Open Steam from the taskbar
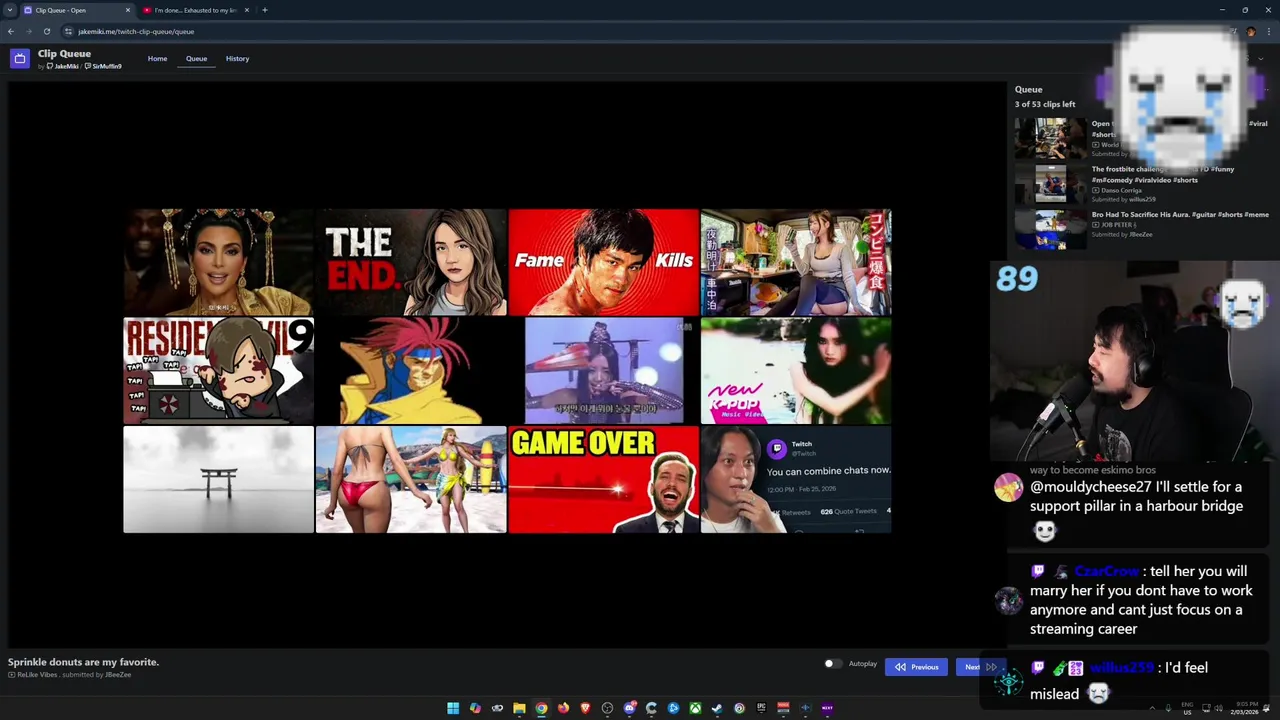 click(x=717, y=708)
